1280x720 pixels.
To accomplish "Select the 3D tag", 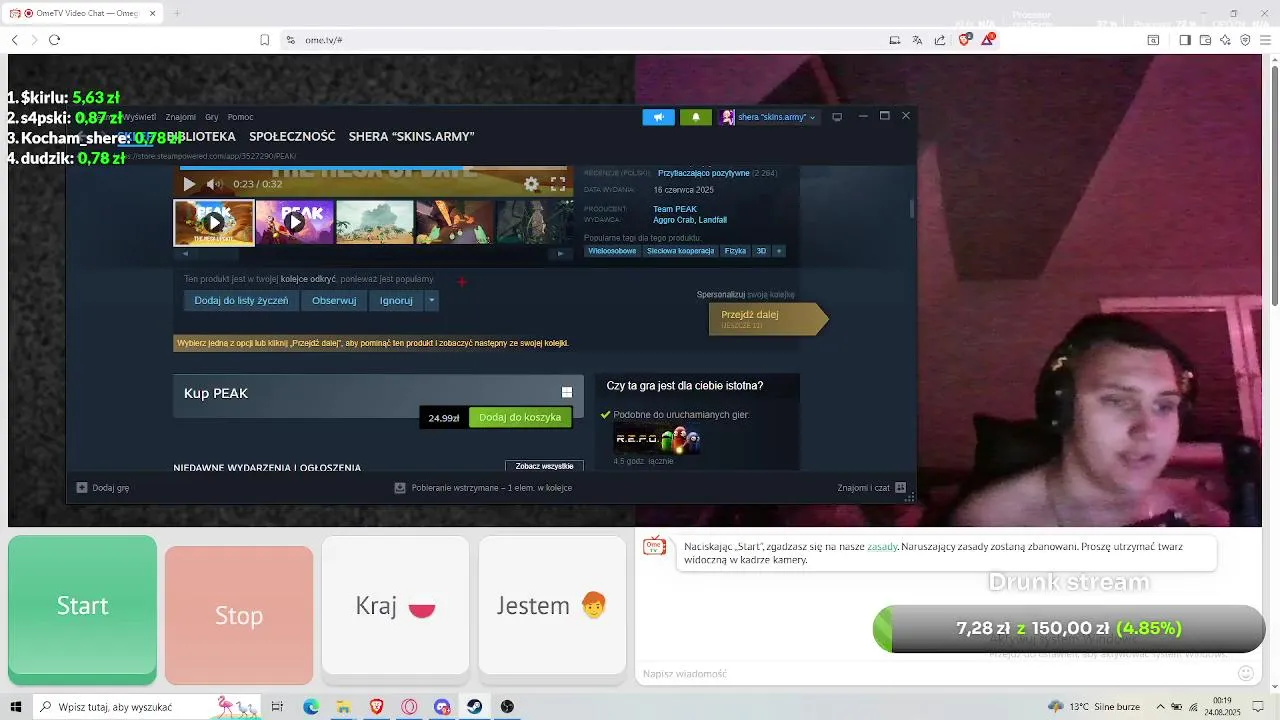I will point(761,251).
